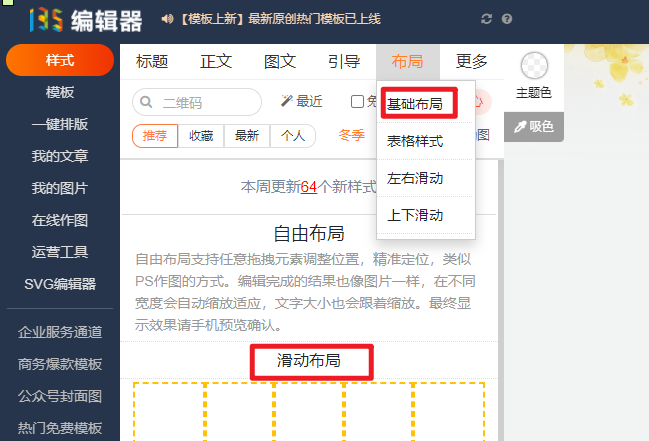Open 模板 in the sidebar
Image resolution: width=649 pixels, height=441 pixels.
tap(60, 92)
